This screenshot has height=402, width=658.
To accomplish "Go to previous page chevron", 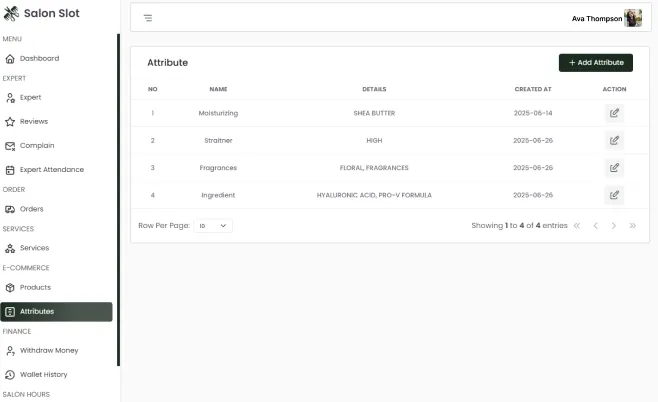I will coord(595,226).
